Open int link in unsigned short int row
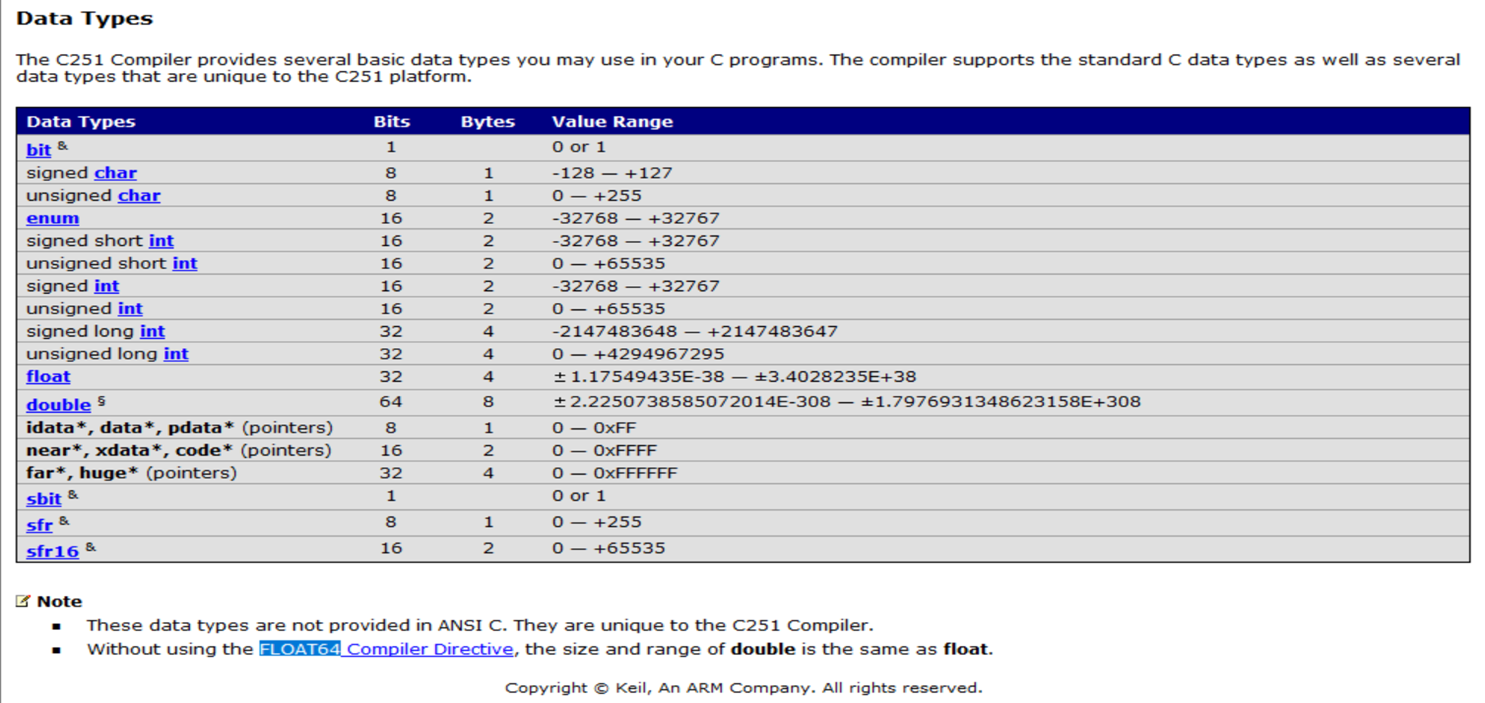 coord(185,263)
